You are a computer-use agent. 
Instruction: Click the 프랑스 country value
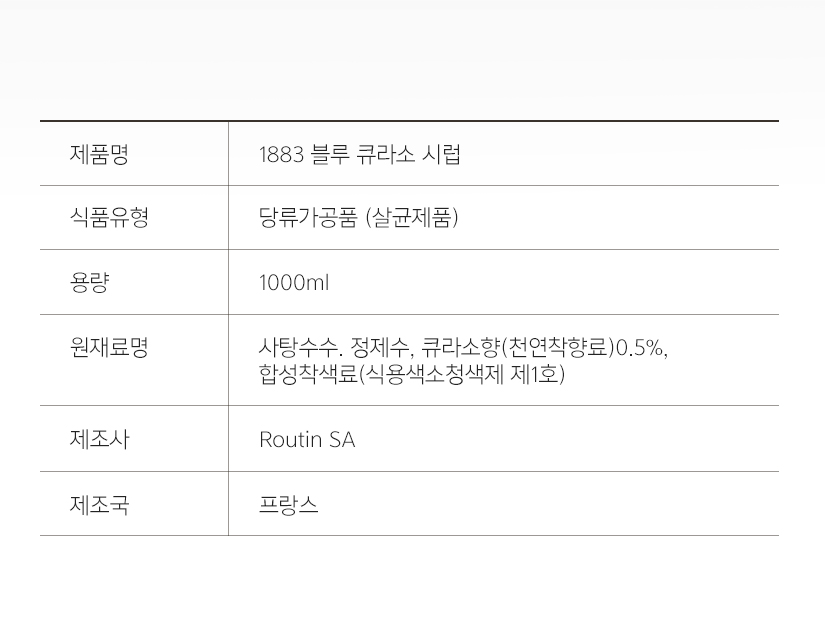pyautogui.click(x=288, y=504)
